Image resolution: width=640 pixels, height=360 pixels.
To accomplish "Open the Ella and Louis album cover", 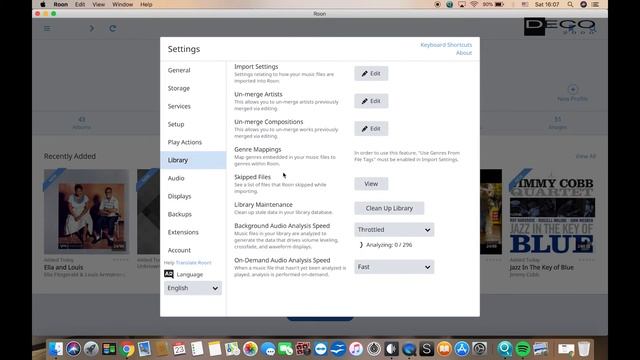I will pyautogui.click(x=87, y=211).
